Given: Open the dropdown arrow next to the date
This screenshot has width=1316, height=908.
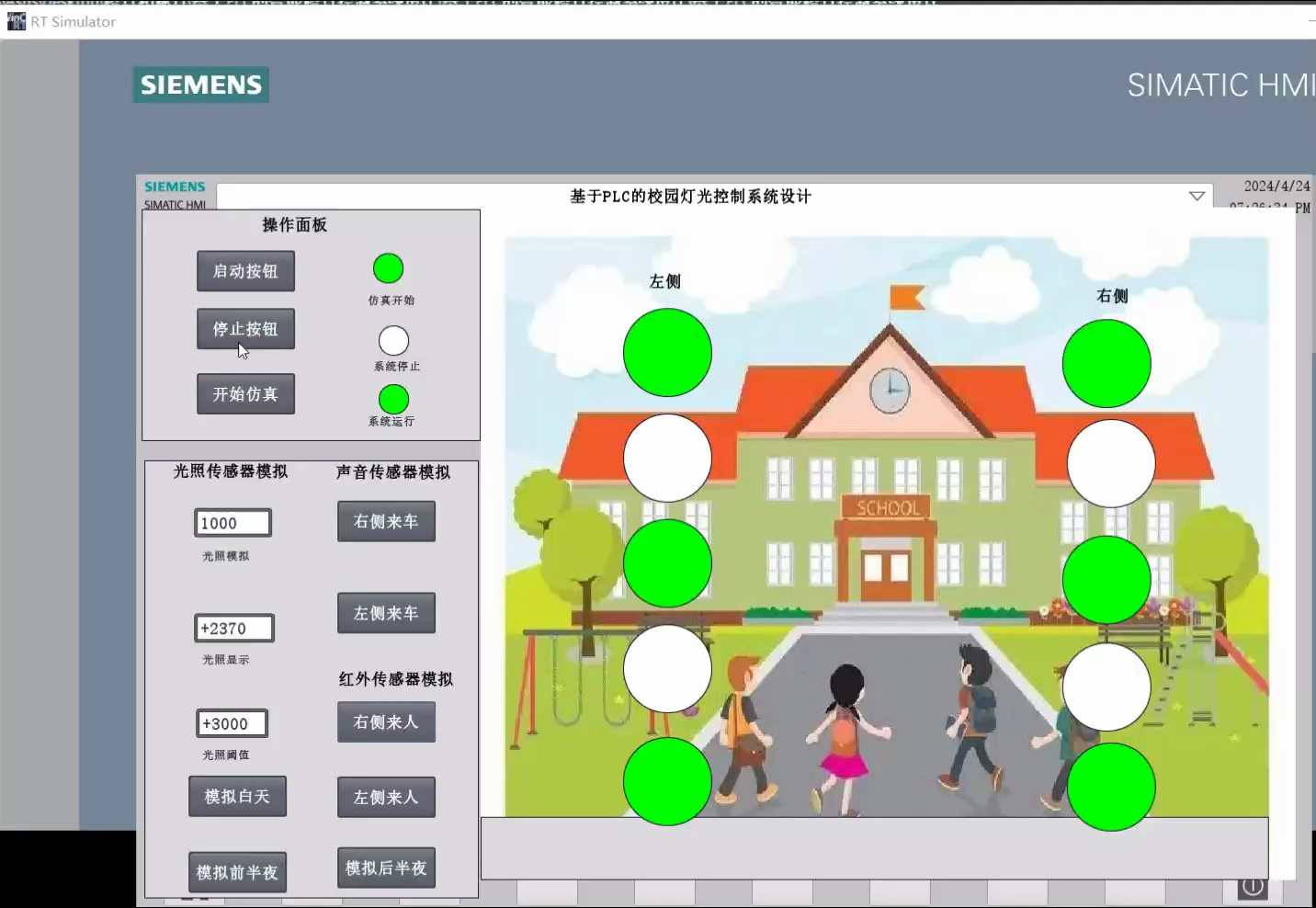Looking at the screenshot, I should tap(1197, 196).
